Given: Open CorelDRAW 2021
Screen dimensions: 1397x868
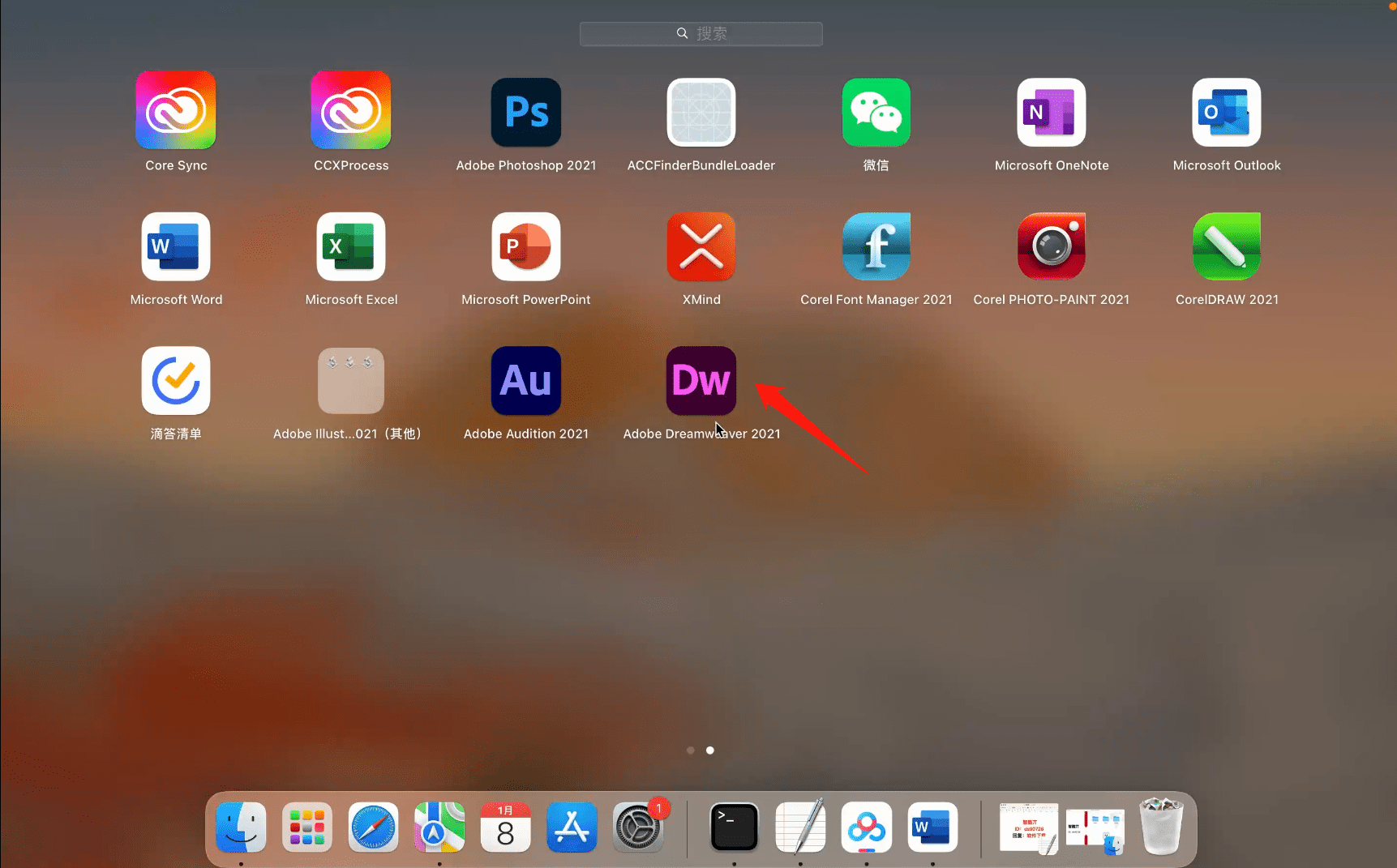Looking at the screenshot, I should 1227,246.
